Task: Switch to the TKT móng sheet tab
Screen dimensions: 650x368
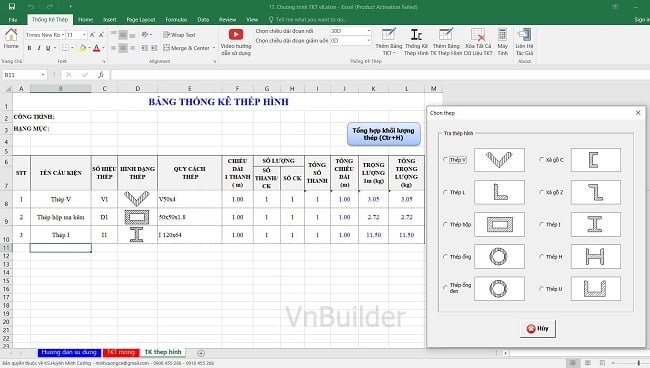Action: coord(121,352)
